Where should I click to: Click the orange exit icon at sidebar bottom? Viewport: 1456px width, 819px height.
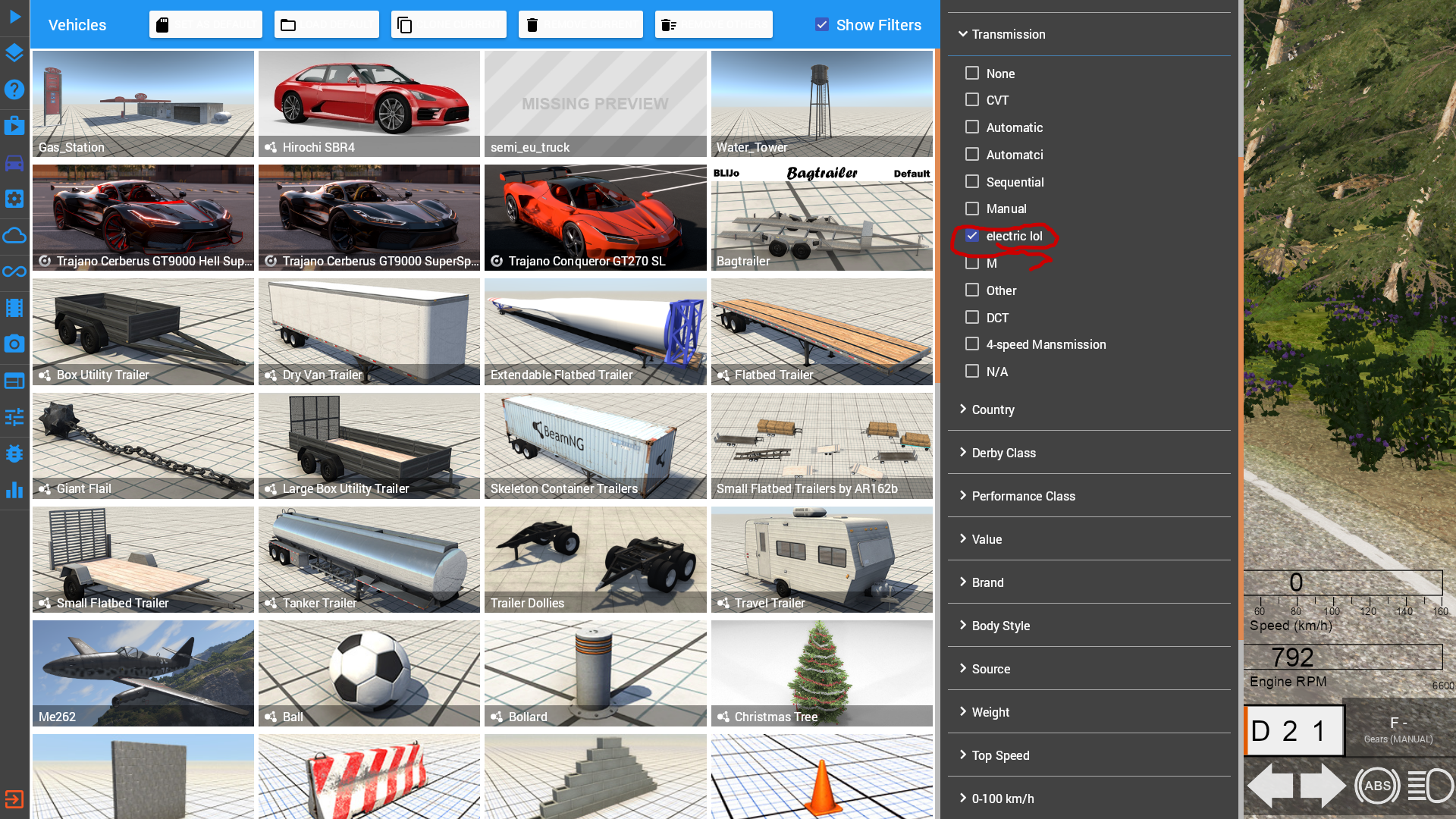(x=14, y=799)
